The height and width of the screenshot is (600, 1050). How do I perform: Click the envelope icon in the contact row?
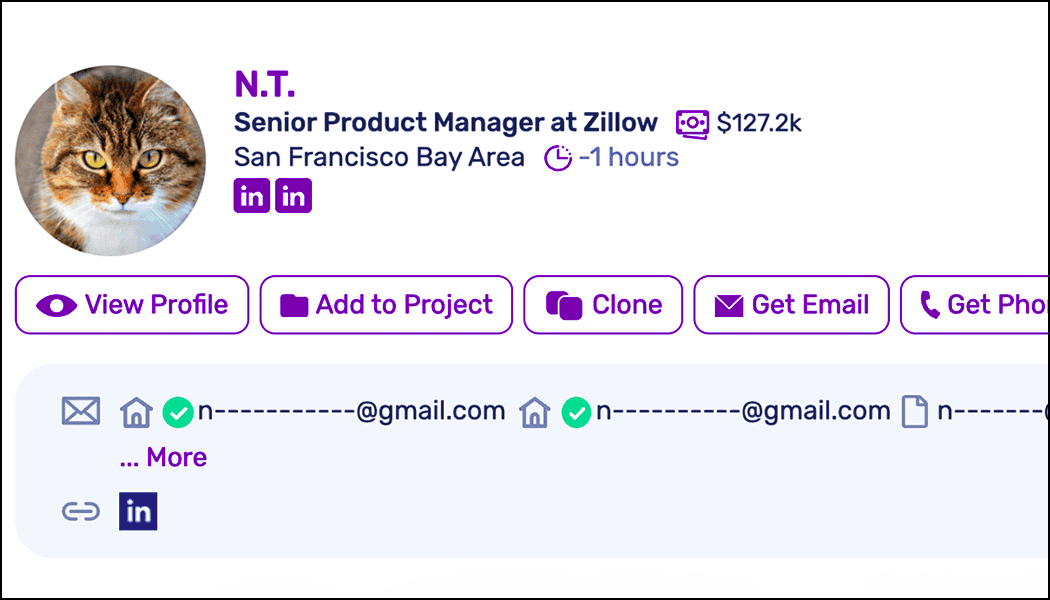tap(81, 410)
